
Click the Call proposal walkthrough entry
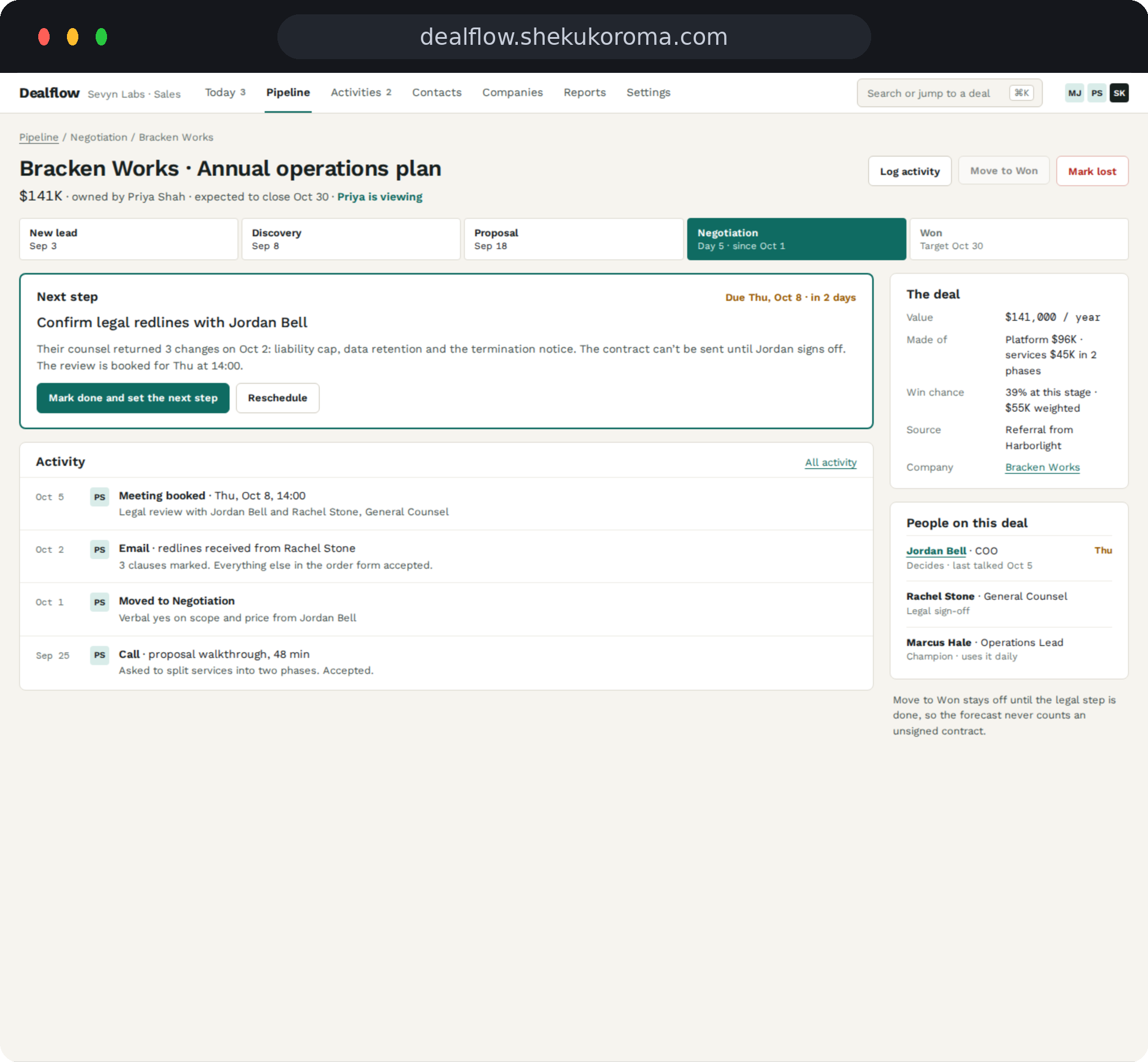click(x=446, y=662)
